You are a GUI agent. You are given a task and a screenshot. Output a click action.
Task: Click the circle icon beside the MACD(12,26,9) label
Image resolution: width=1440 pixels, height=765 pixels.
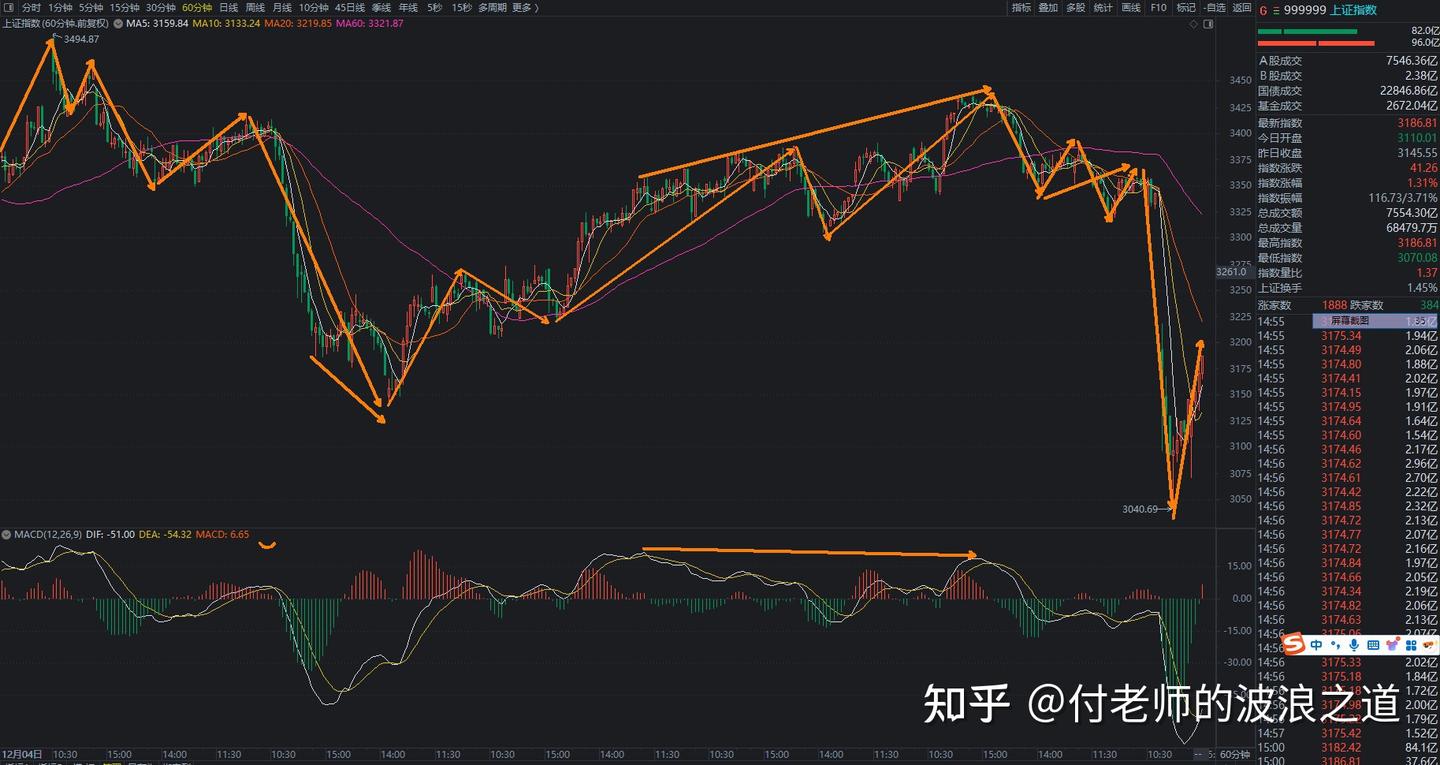tap(6, 535)
